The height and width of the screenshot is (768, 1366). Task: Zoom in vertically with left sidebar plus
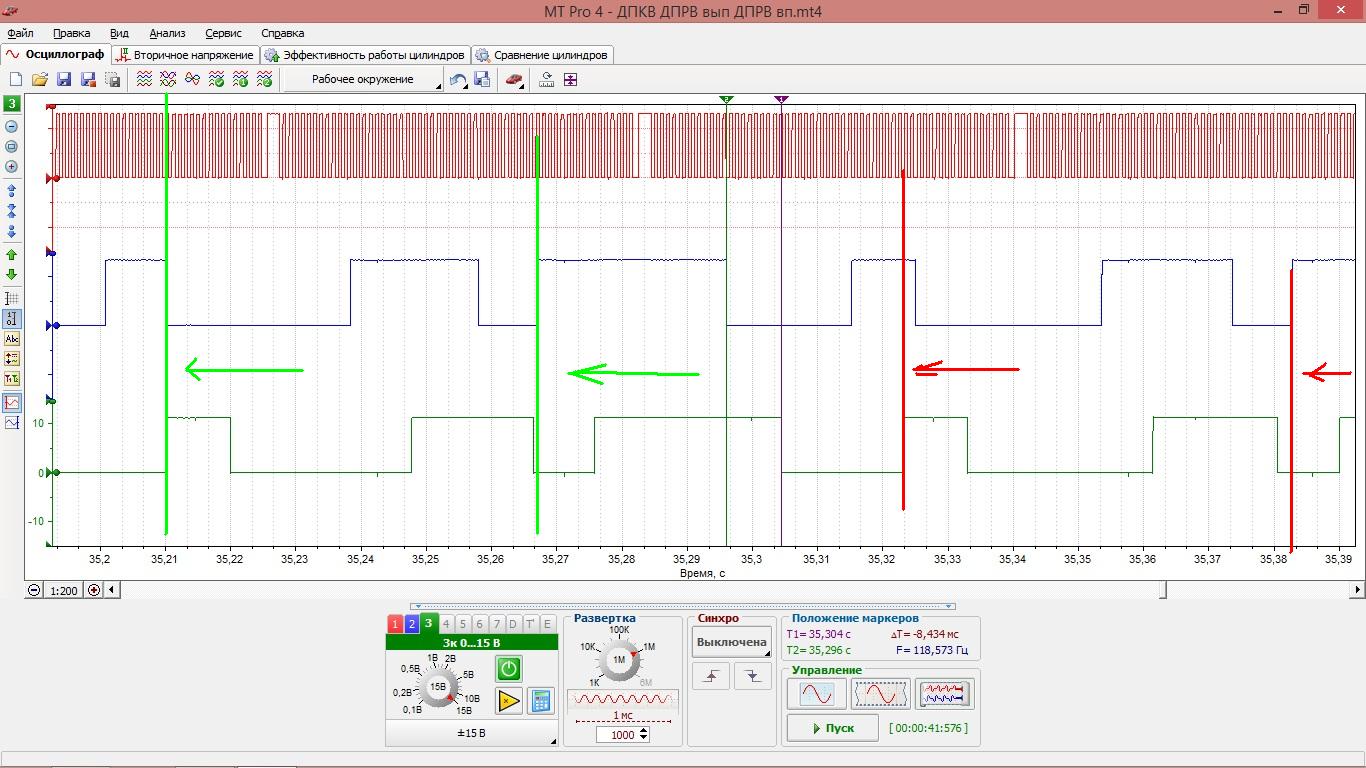point(12,167)
